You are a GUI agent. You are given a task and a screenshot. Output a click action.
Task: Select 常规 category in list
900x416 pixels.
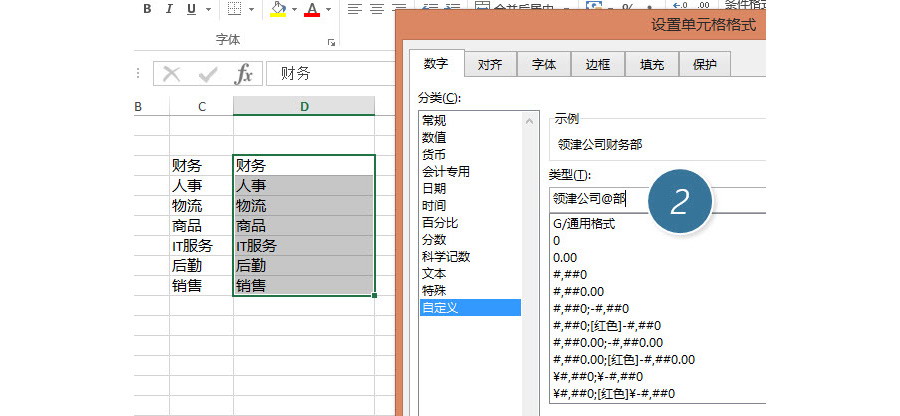coord(470,120)
